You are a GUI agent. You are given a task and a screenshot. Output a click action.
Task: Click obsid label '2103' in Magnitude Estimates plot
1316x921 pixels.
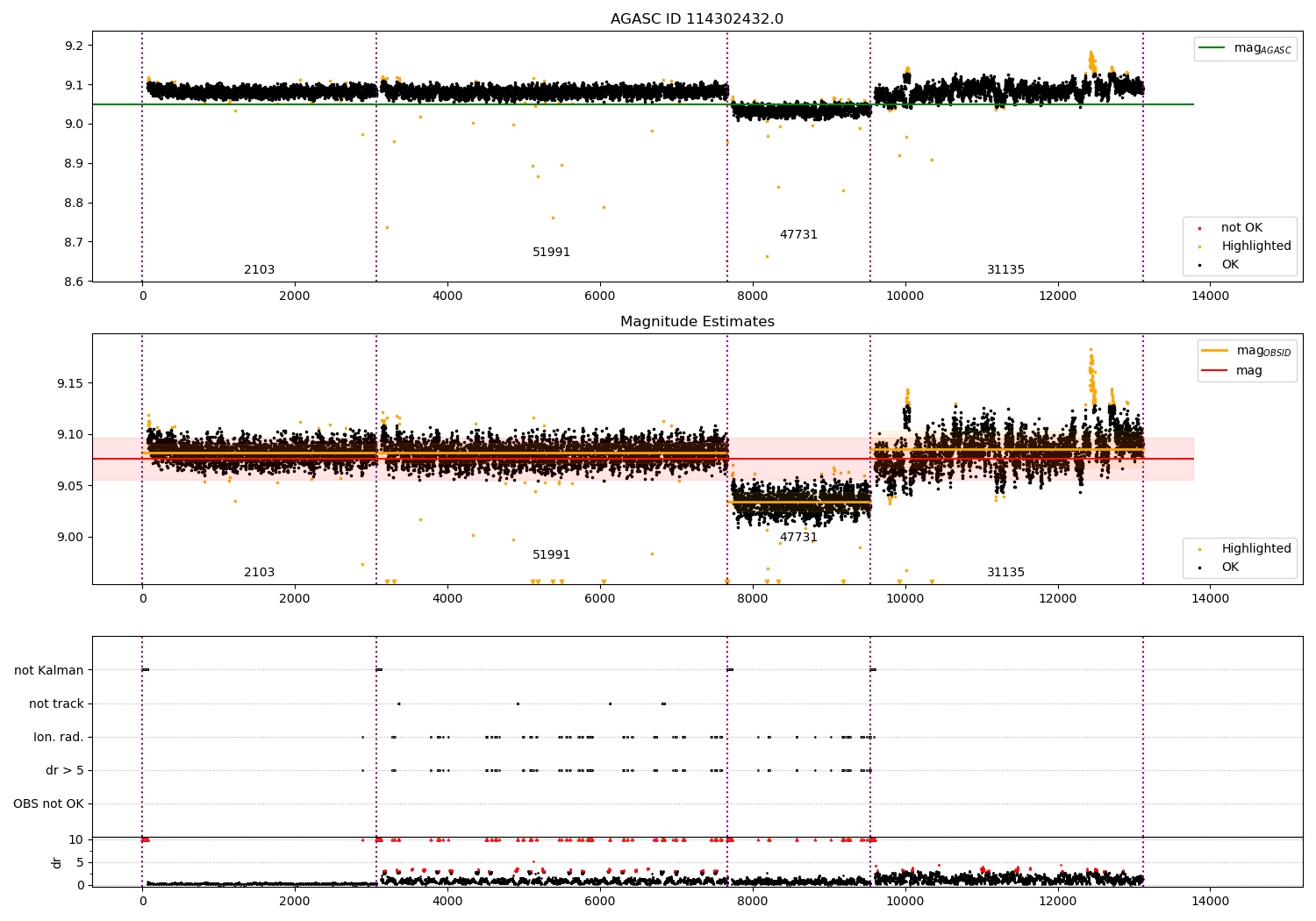click(x=259, y=573)
